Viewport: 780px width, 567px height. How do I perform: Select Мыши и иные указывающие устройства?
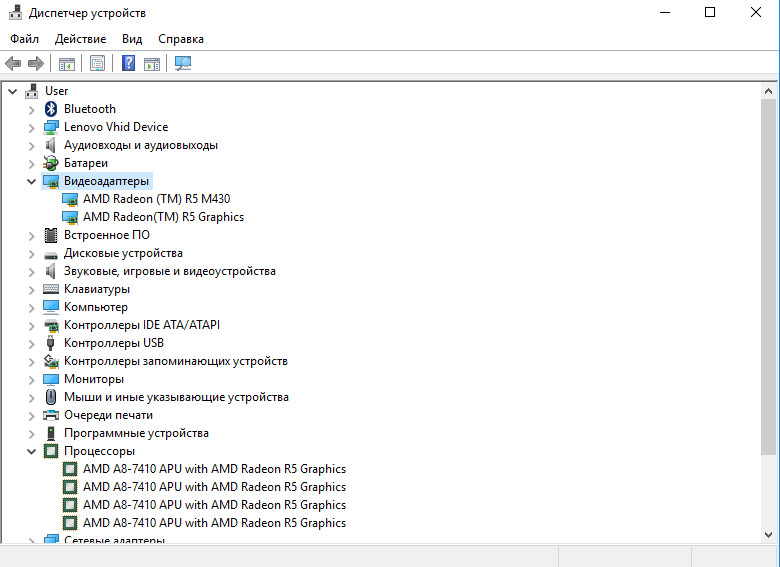click(x=177, y=397)
